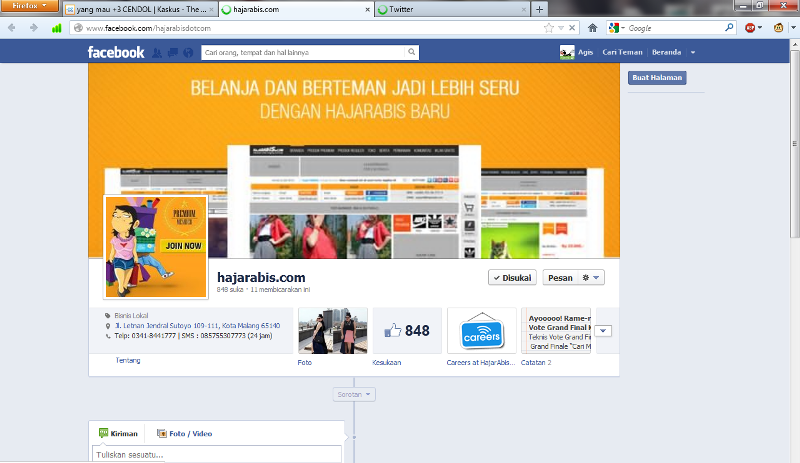Select the Foto / Video tab
800x463 pixels.
(184, 433)
